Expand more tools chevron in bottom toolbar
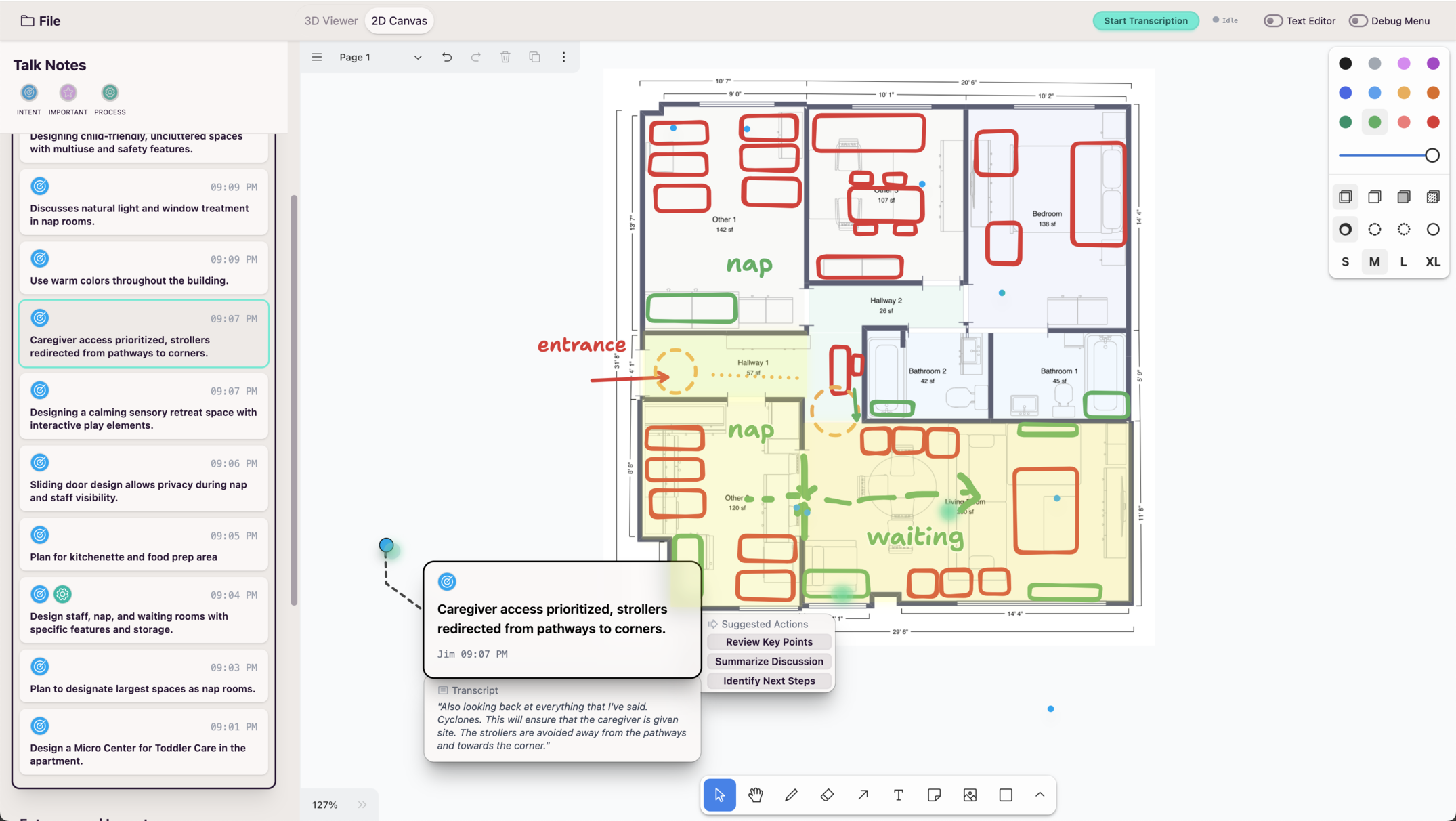The image size is (1456, 821). click(1040, 795)
